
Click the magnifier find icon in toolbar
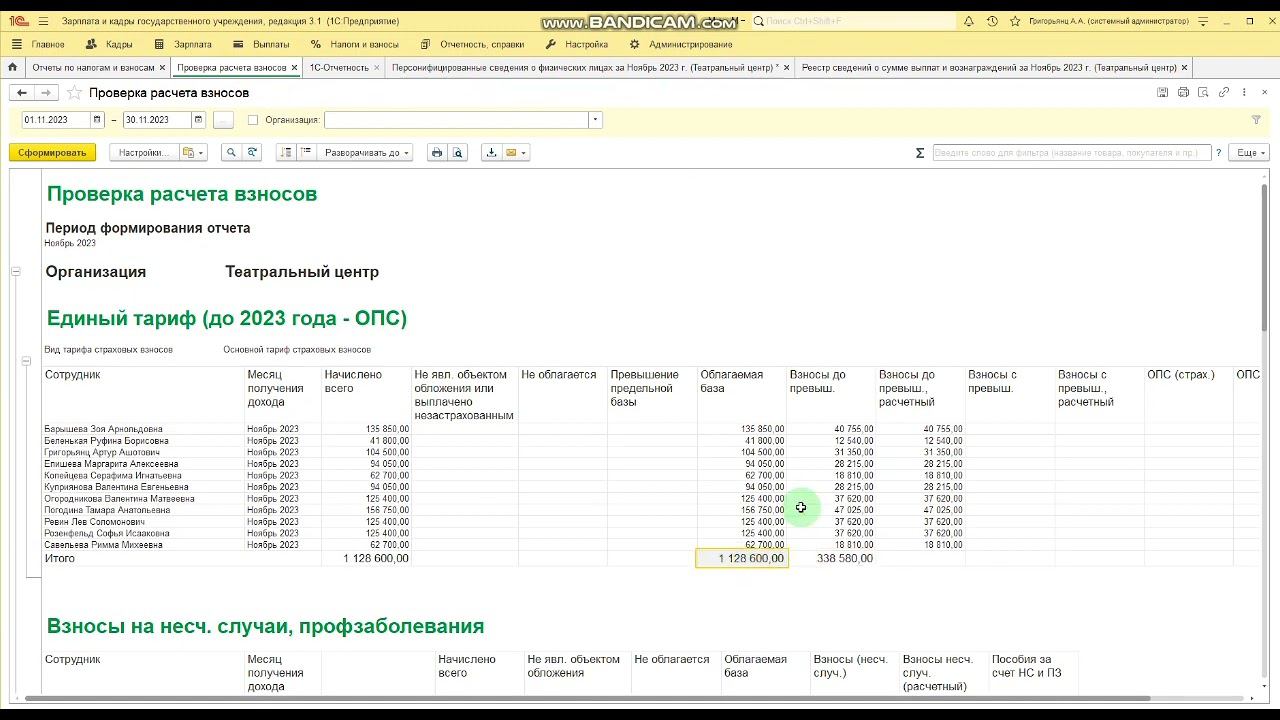coord(231,153)
